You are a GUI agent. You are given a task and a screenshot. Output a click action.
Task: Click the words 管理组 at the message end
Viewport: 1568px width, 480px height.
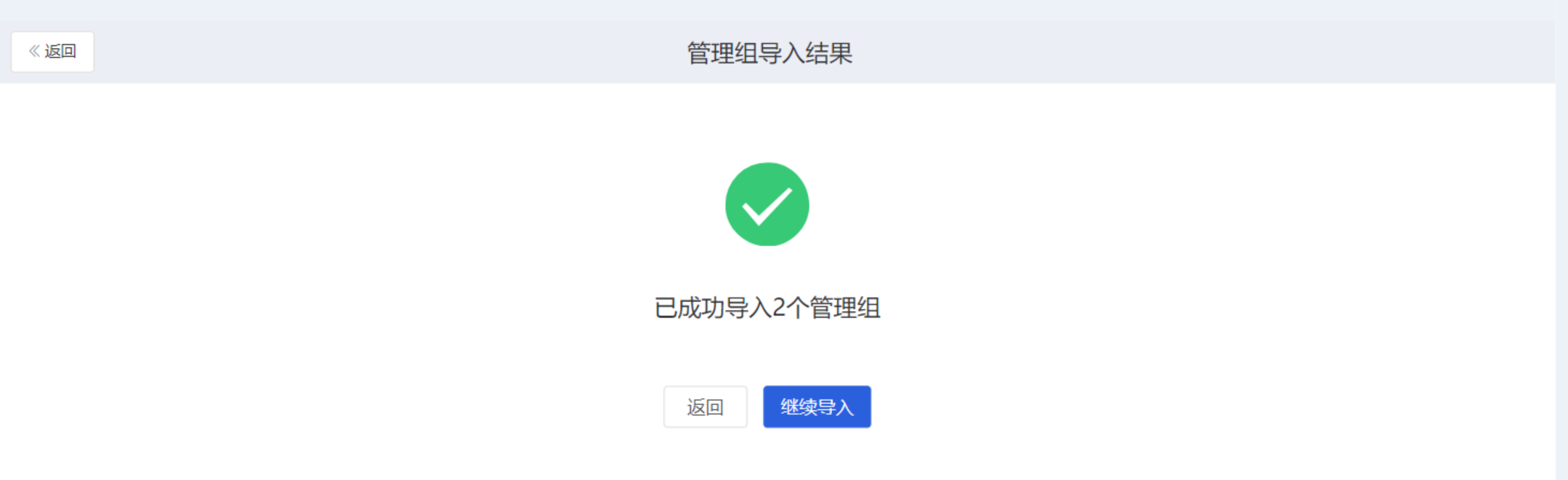[846, 308]
